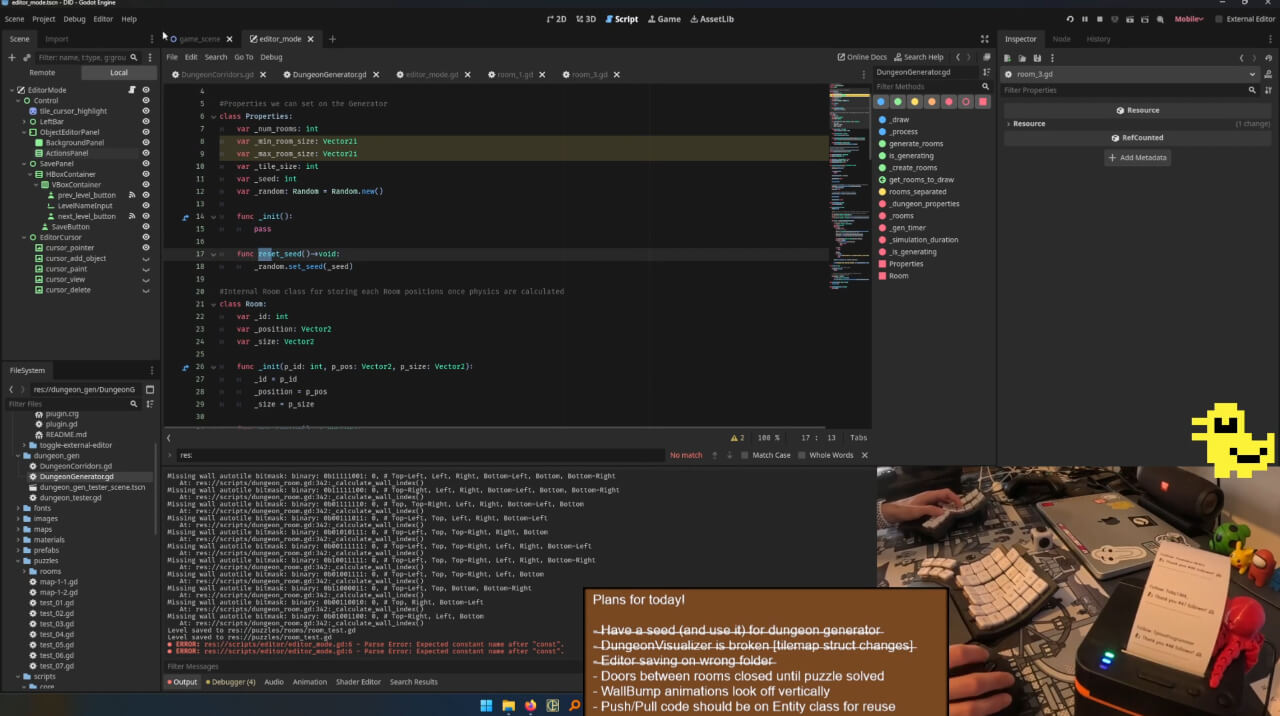Click the movie maker mode icon
The image size is (1280, 716).
point(1162,19)
